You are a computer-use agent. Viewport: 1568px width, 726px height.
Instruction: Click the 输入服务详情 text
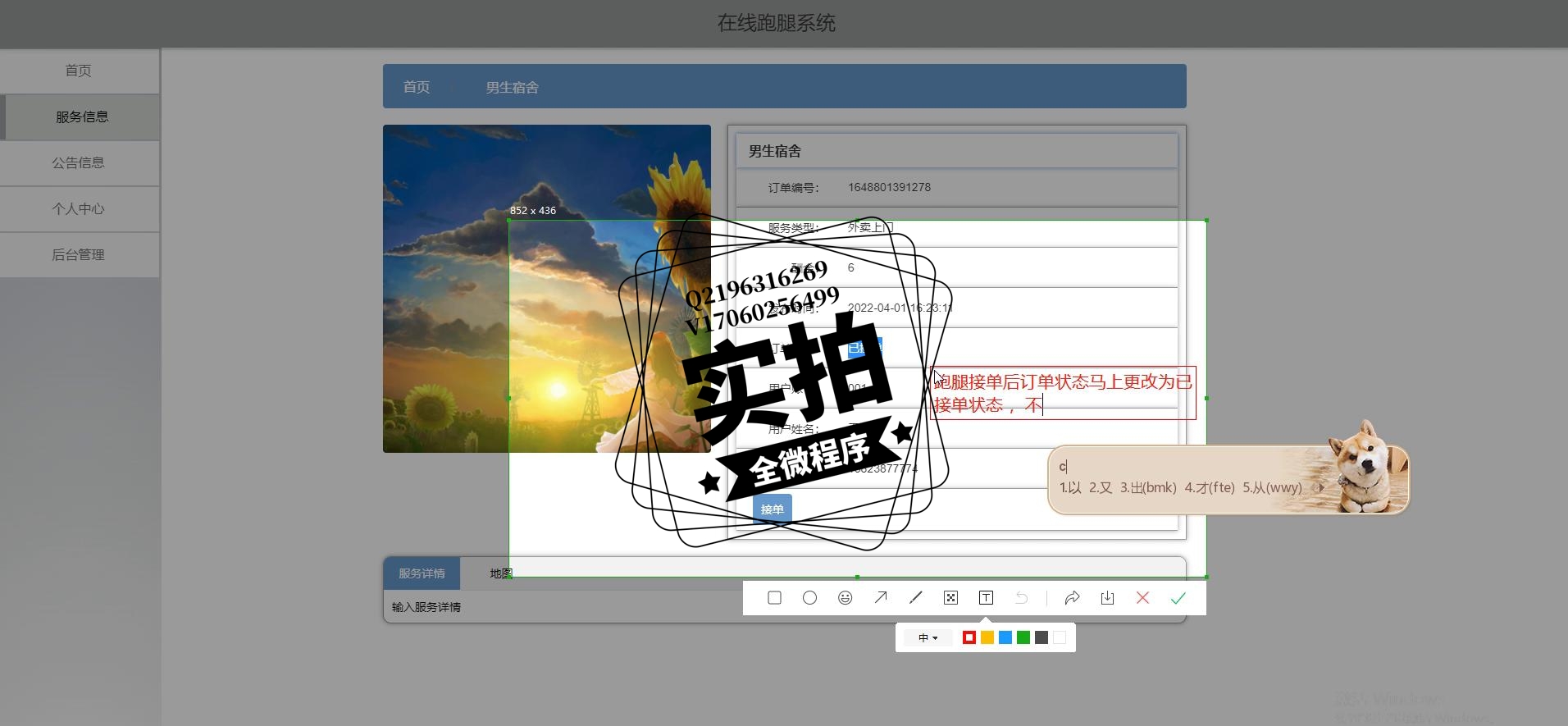(x=426, y=607)
